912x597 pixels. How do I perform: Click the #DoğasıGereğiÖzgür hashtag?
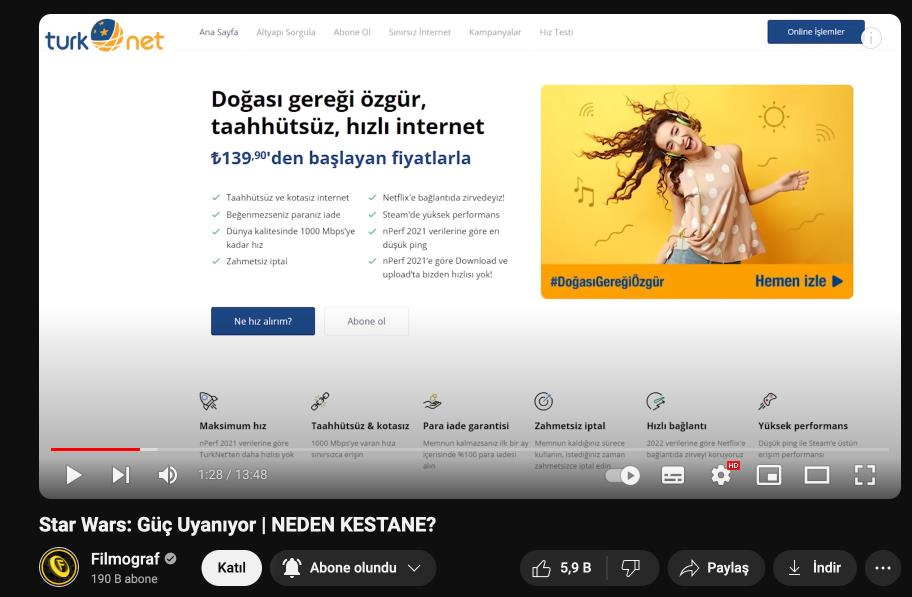point(607,282)
